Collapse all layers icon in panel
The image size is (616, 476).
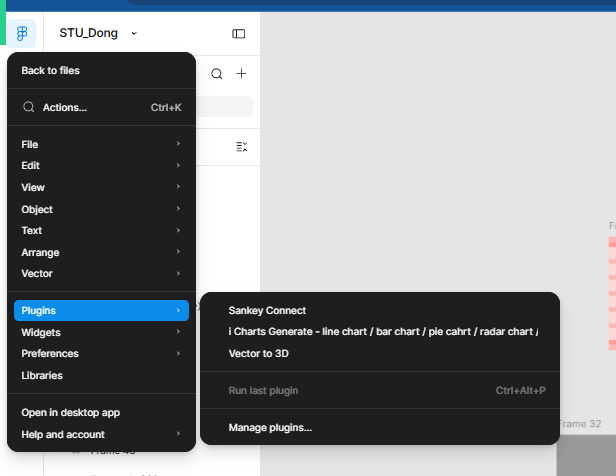point(241,147)
